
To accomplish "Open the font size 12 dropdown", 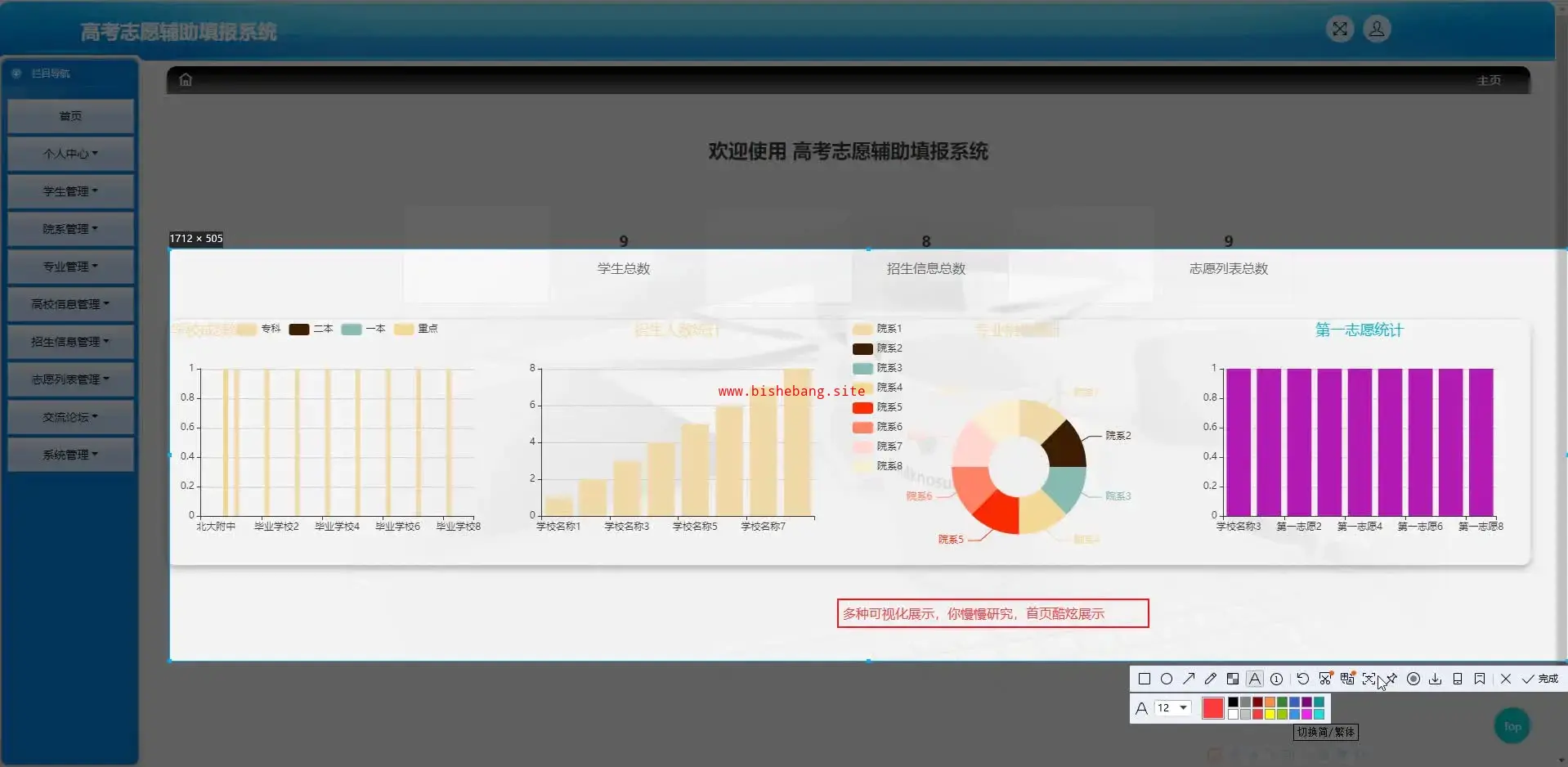I will (1172, 708).
